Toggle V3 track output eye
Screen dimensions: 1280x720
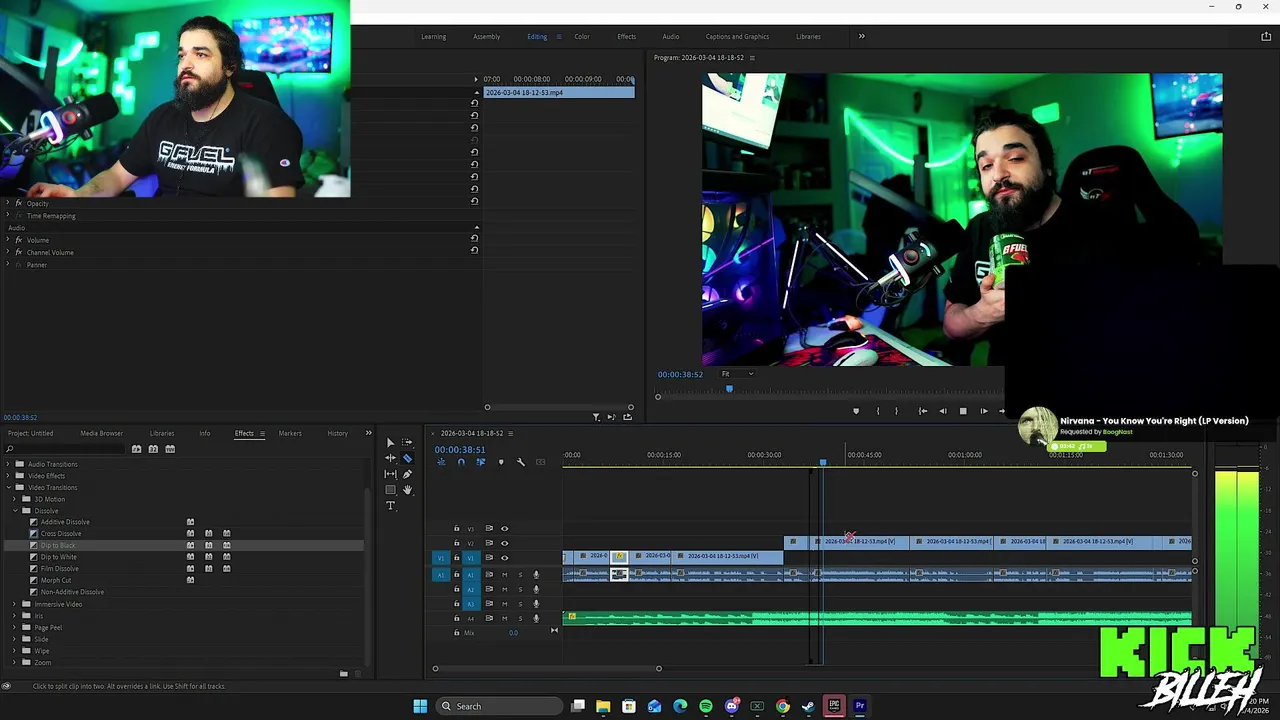(x=504, y=529)
